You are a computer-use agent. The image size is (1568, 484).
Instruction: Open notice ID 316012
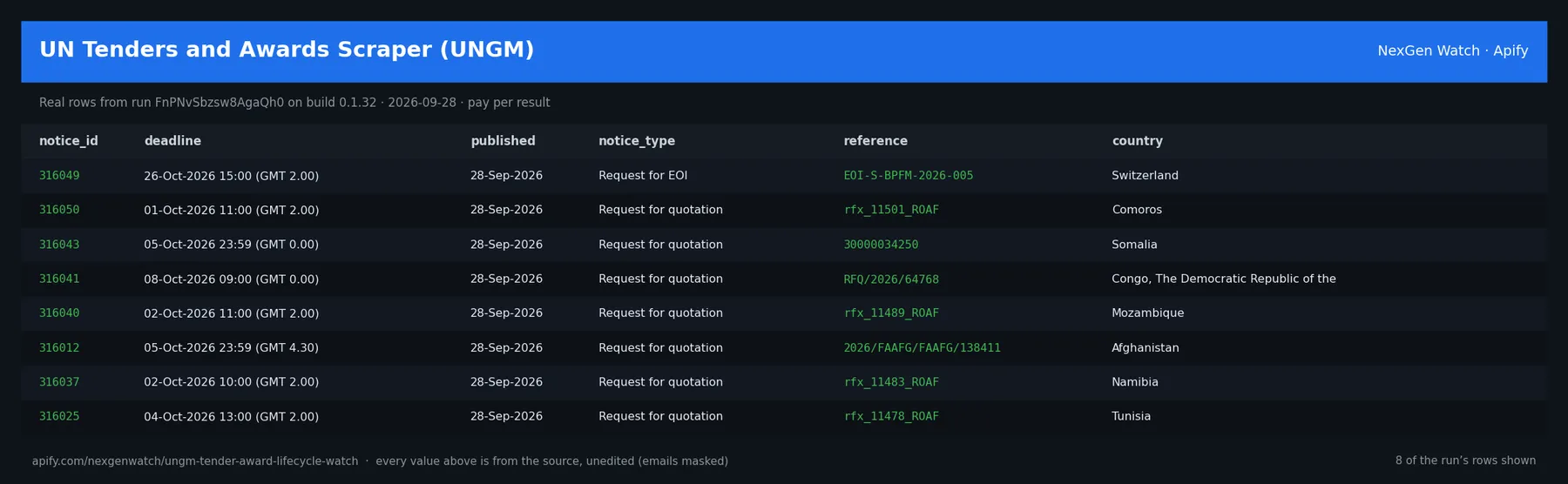click(59, 347)
